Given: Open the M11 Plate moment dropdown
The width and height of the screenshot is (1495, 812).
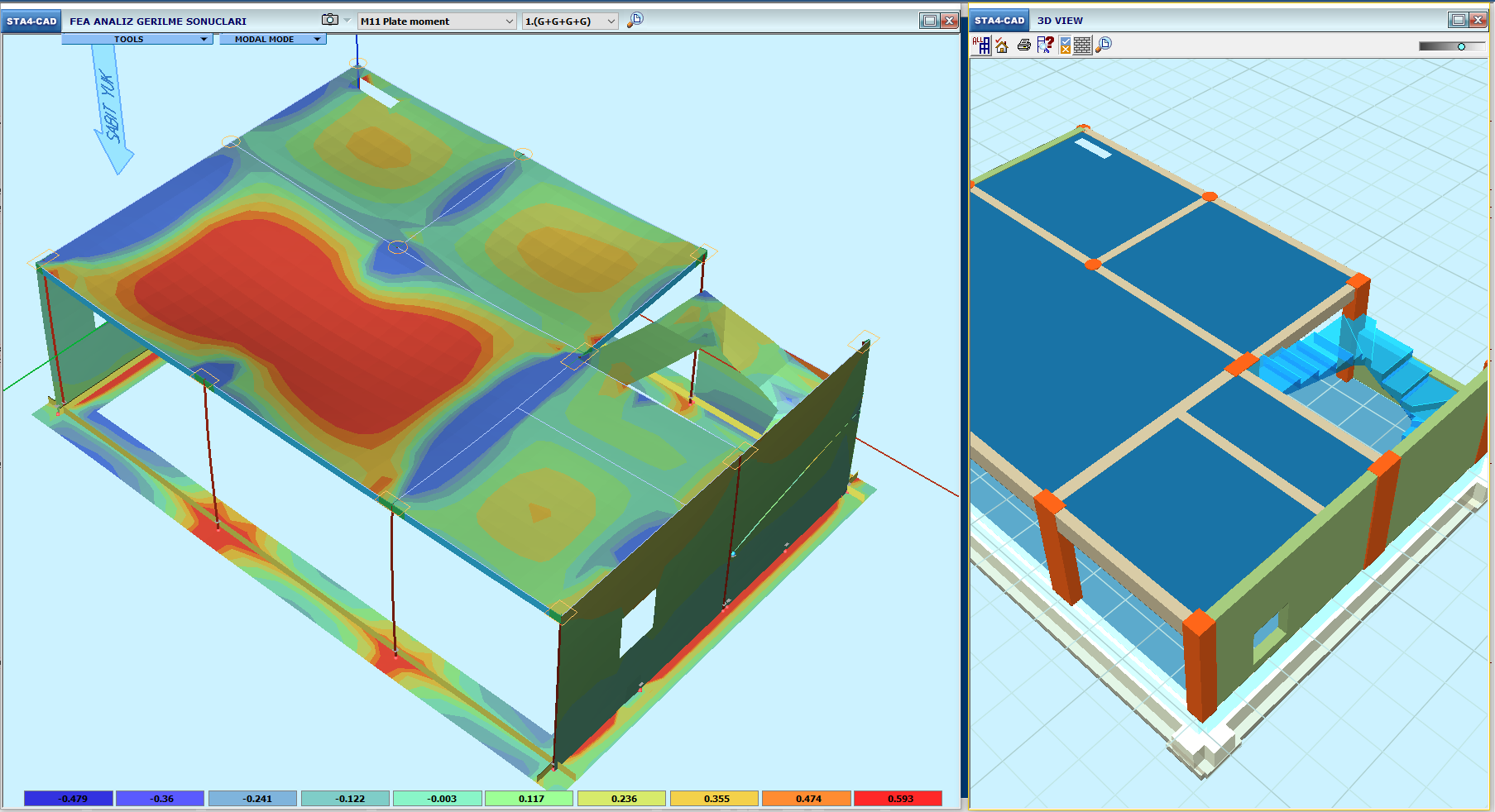Looking at the screenshot, I should pos(437,21).
